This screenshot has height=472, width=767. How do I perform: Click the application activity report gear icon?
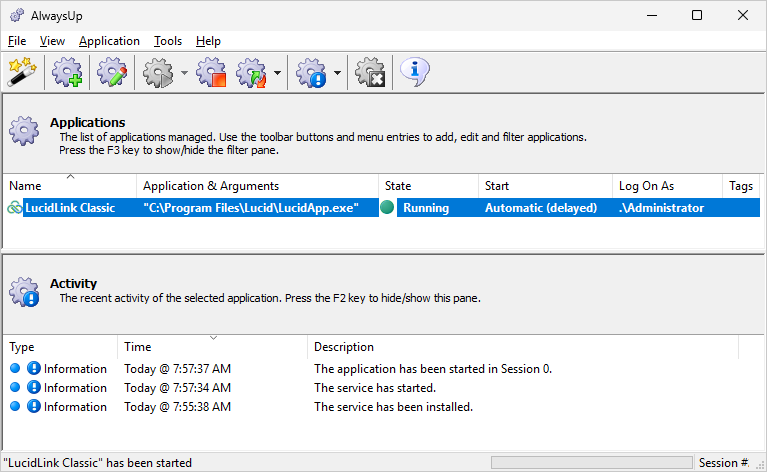tap(311, 72)
